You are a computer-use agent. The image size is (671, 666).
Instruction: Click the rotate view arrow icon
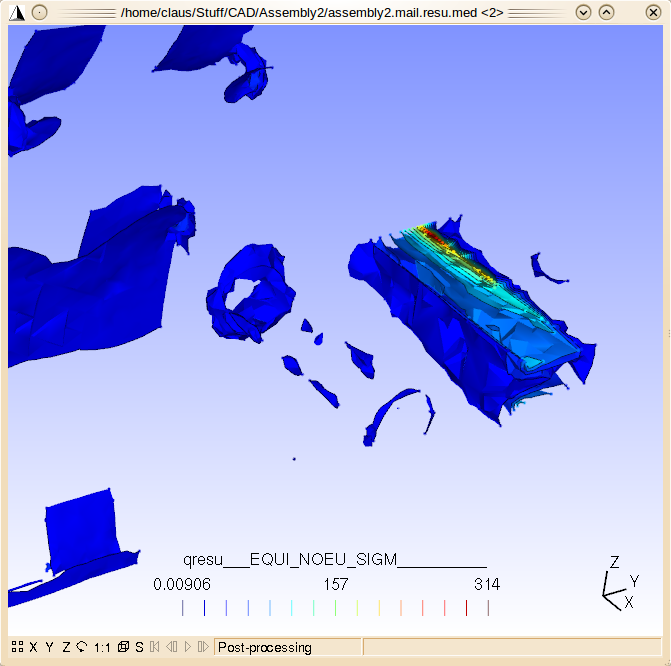pos(82,647)
